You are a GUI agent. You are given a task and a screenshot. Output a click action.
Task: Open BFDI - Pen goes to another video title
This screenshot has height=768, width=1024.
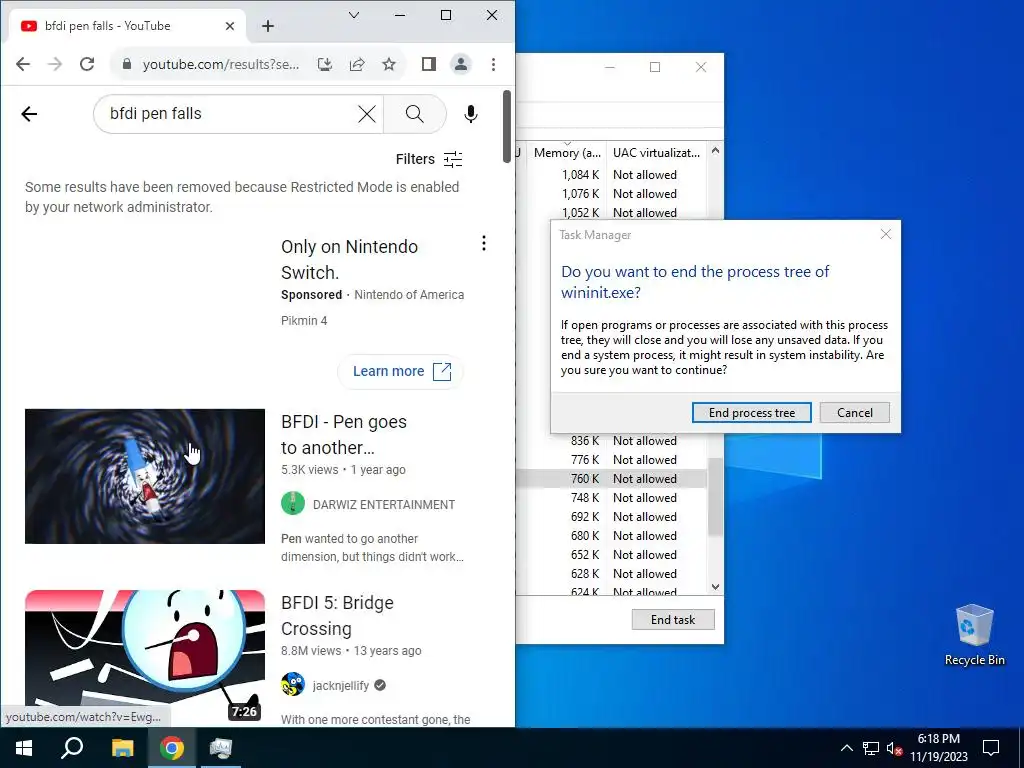(344, 435)
